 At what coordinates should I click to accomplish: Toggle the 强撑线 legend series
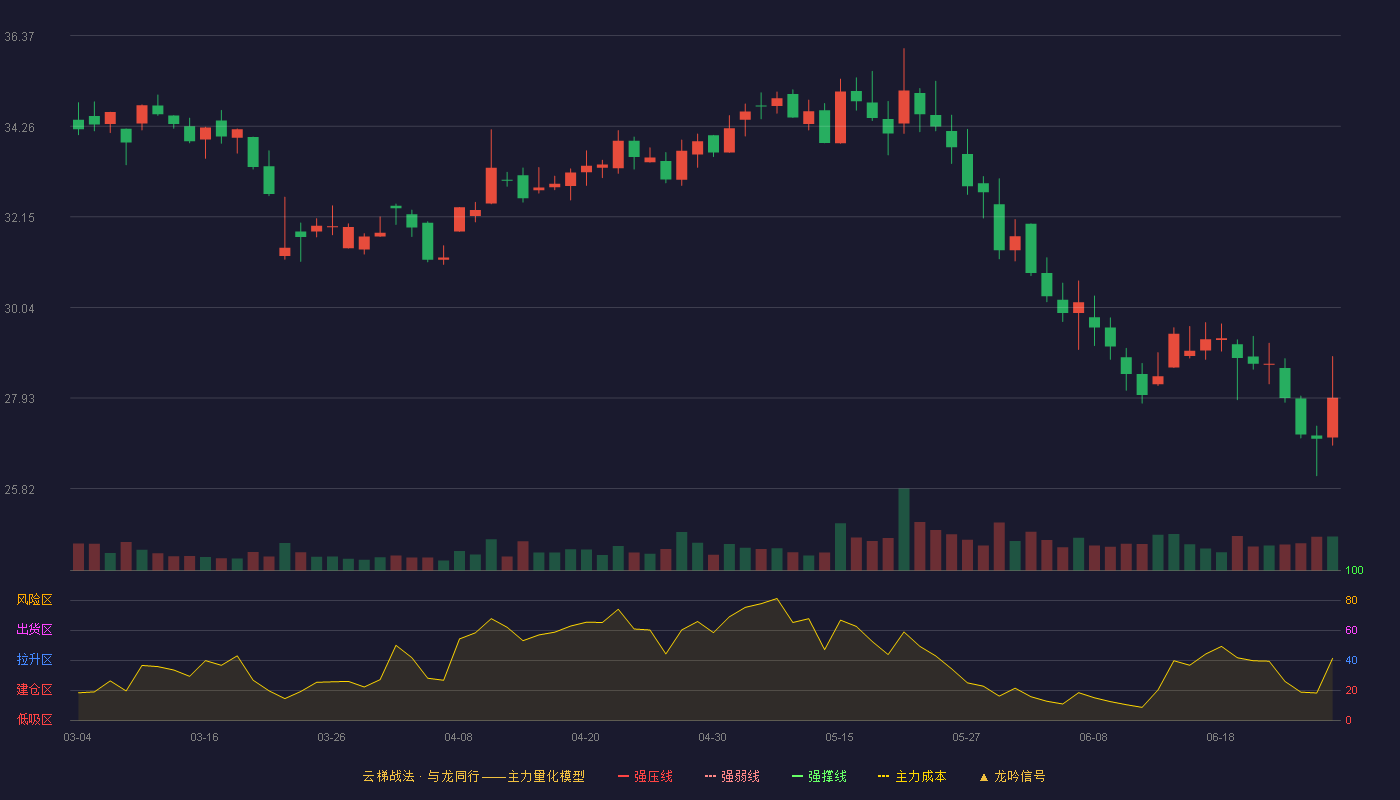click(x=819, y=776)
